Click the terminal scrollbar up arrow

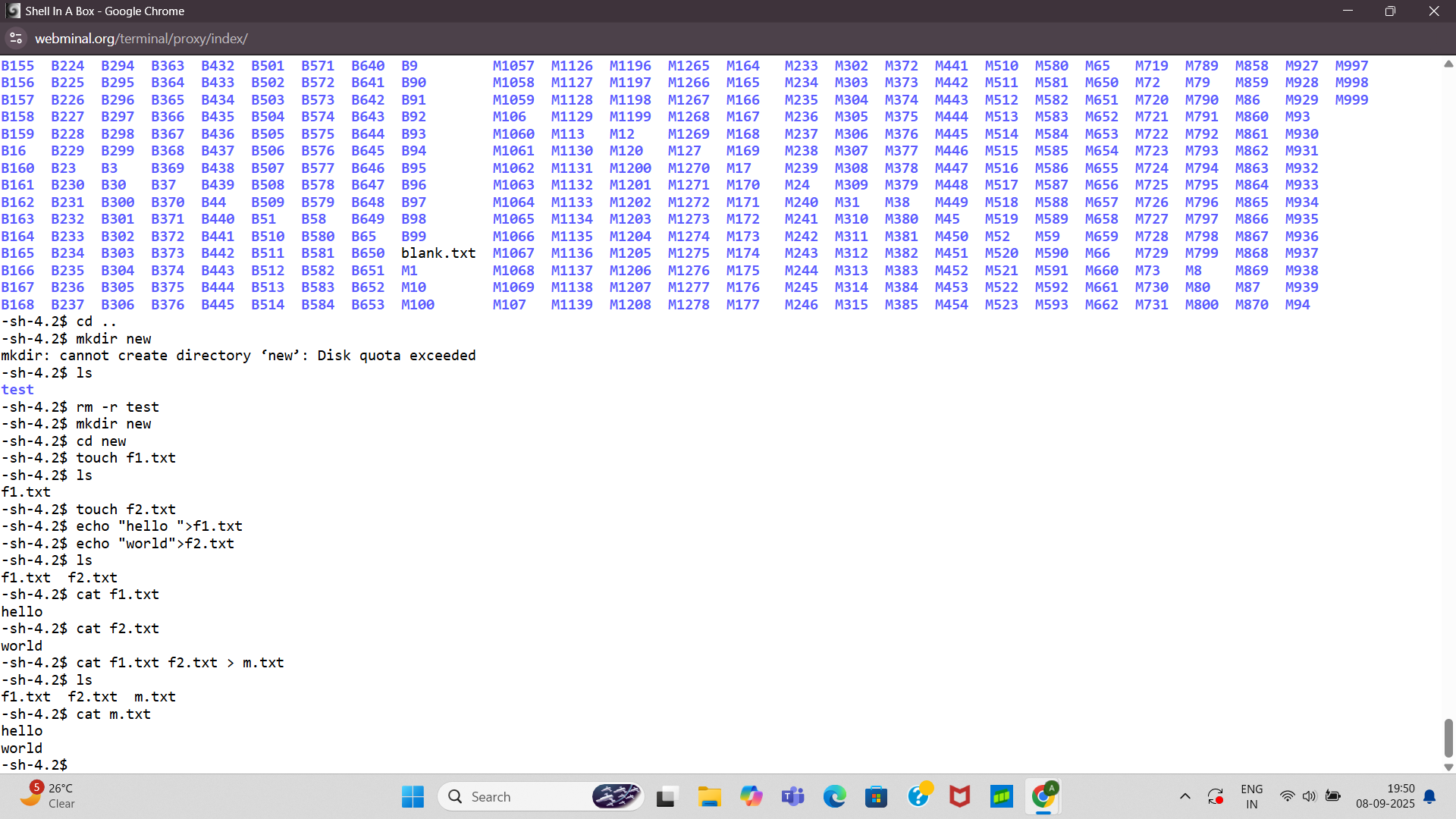[x=1448, y=64]
